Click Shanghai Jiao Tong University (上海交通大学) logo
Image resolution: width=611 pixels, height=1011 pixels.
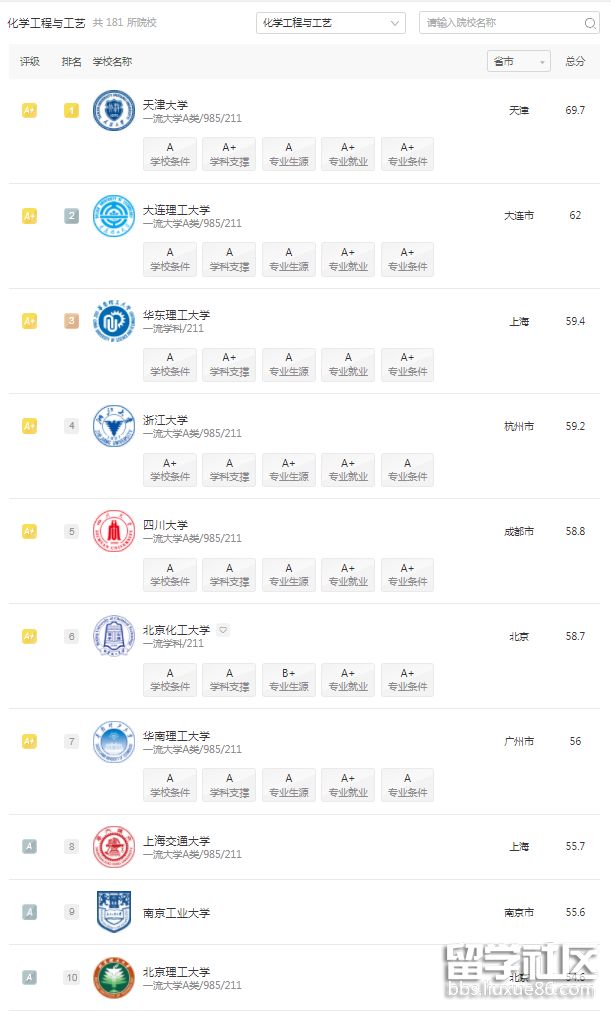[114, 847]
